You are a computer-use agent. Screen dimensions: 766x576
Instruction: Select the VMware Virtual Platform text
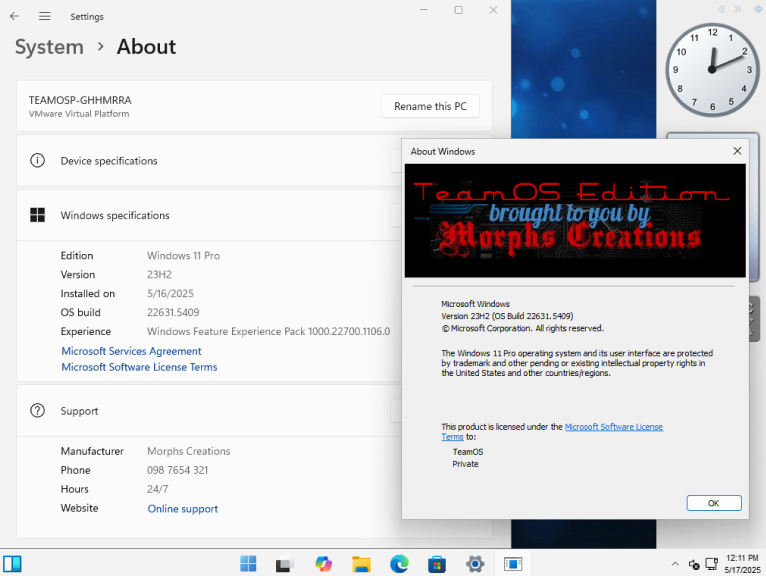[x=79, y=114]
